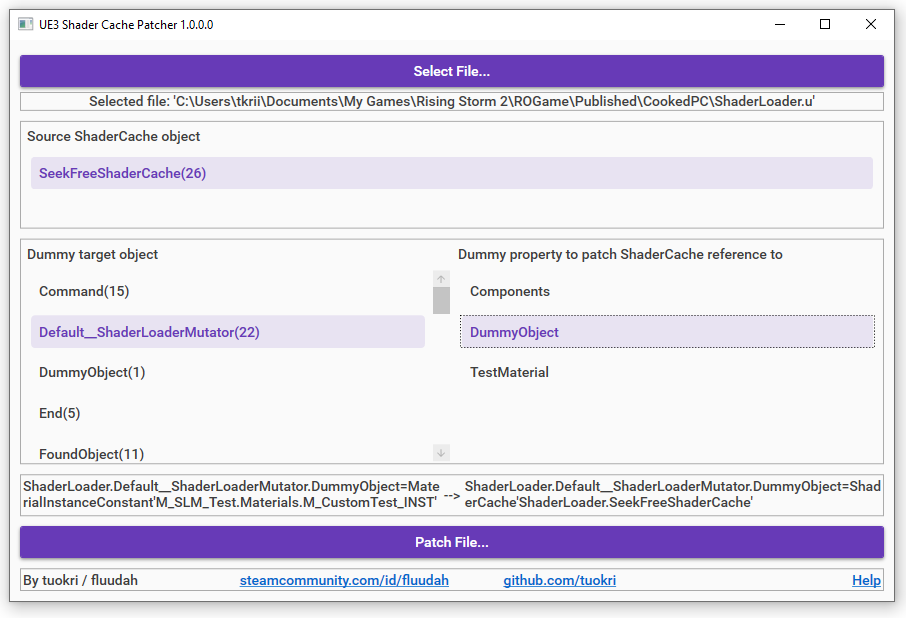Maximize the UE3 Shader Cache Patcher window
The width and height of the screenshot is (906, 618).
tap(825, 24)
